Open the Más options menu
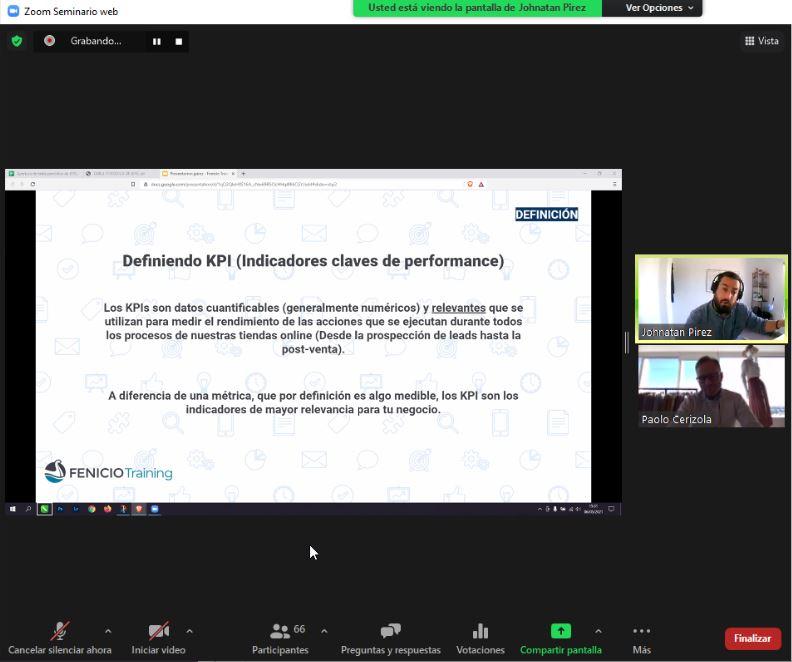The height and width of the screenshot is (662, 792). click(641, 631)
